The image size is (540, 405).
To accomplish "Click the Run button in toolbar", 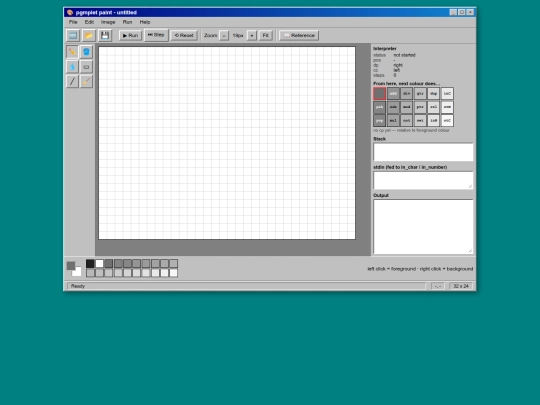I will pos(130,35).
